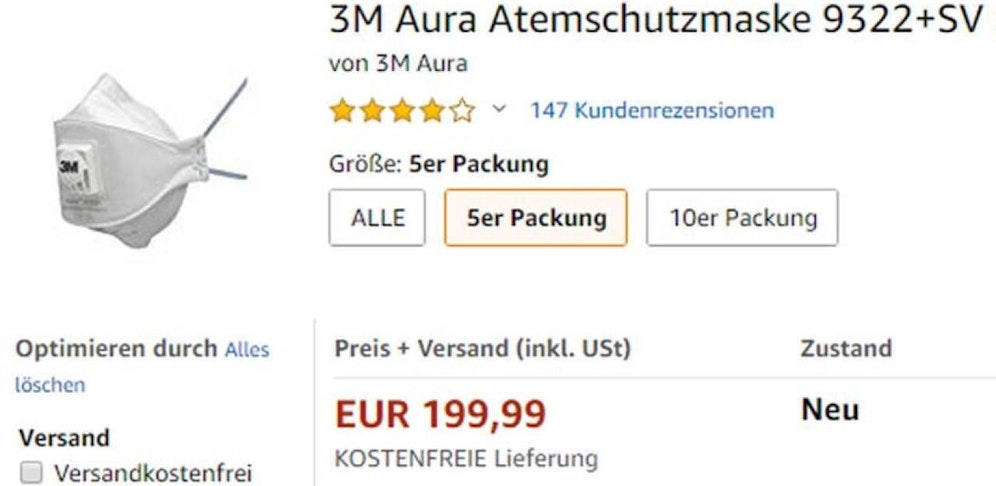
Task: Open the von 3M Aura brand line
Action: [398, 64]
